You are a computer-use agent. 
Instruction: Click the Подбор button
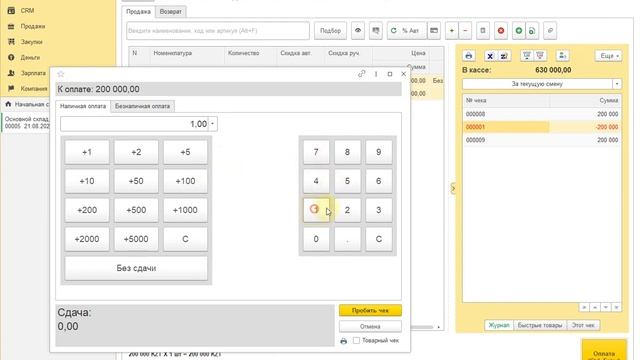point(330,31)
